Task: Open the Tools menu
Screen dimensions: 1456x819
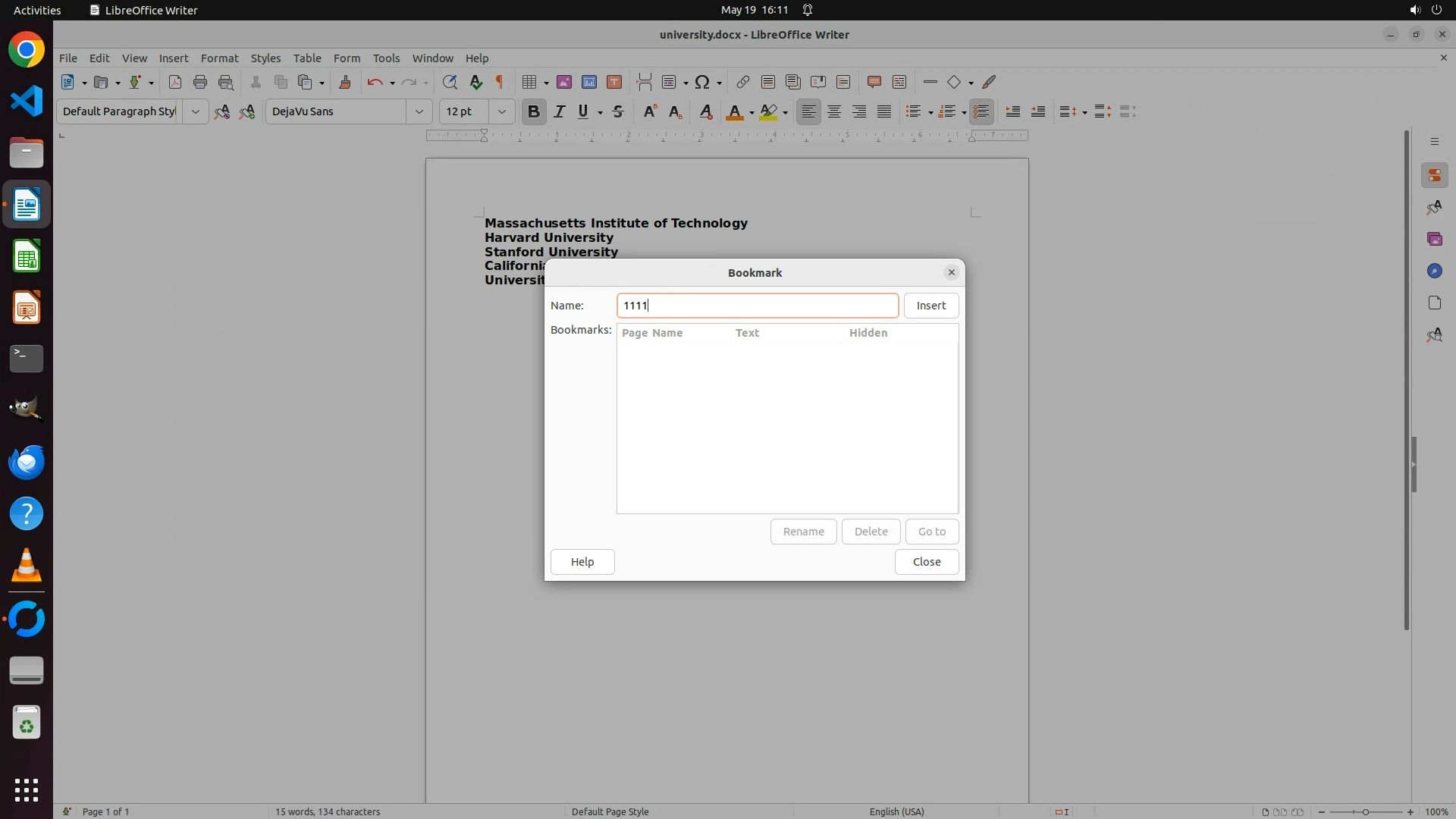Action: (x=386, y=58)
